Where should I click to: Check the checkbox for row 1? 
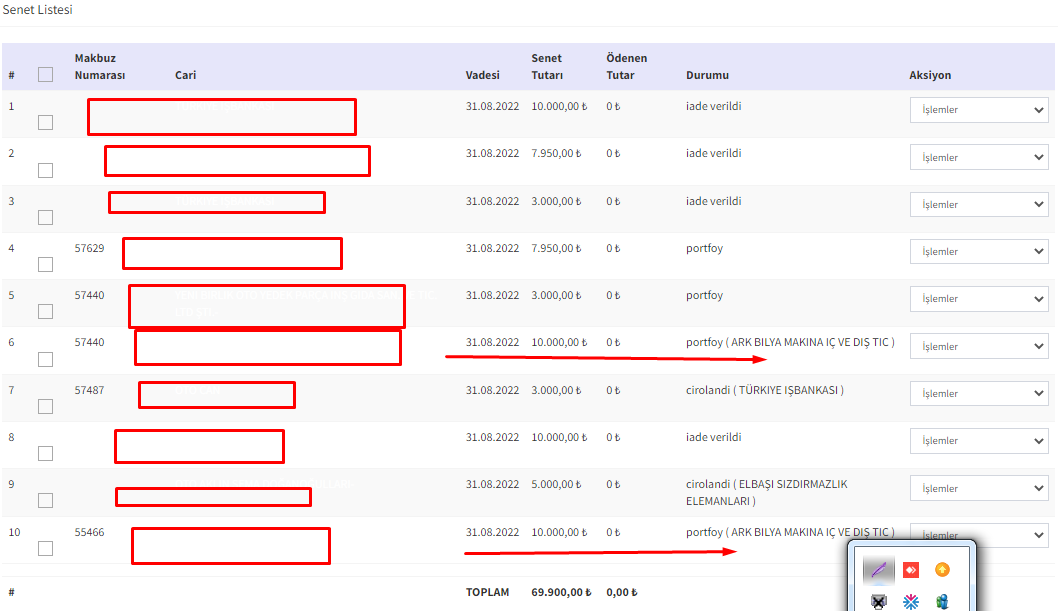(x=45, y=122)
